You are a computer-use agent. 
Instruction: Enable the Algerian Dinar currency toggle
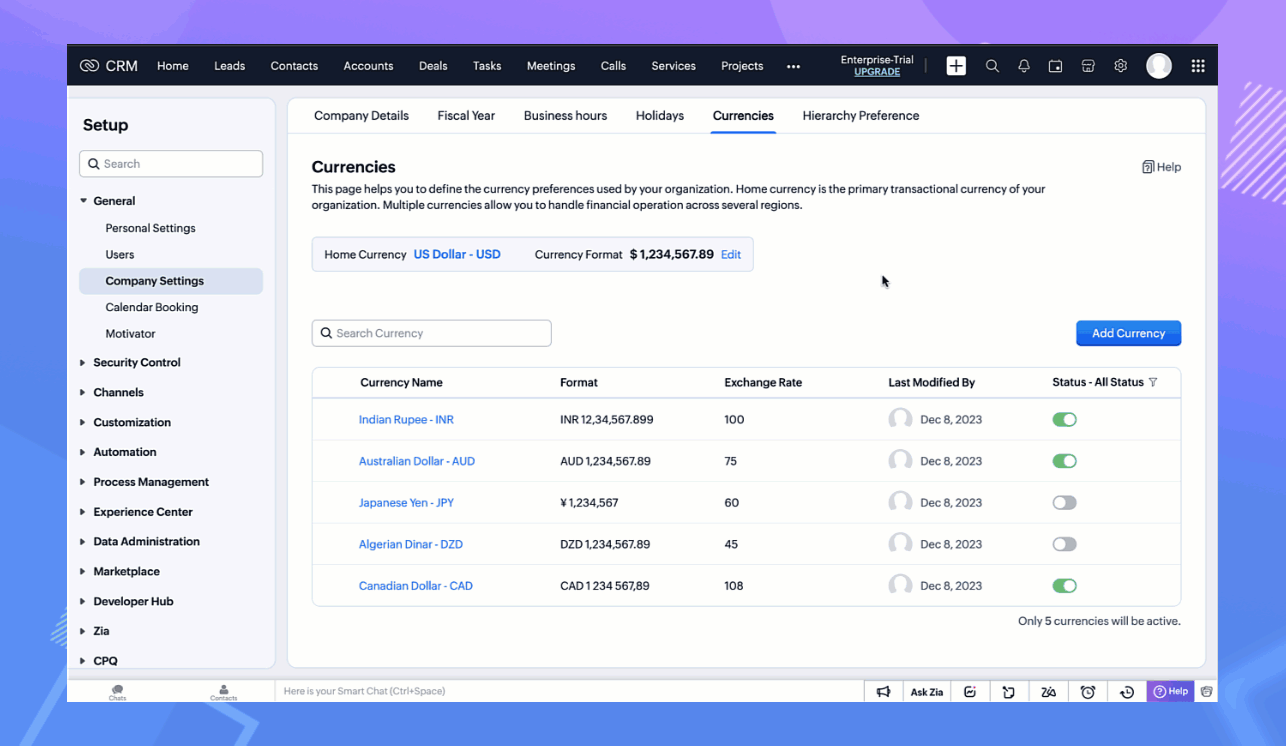(1064, 545)
